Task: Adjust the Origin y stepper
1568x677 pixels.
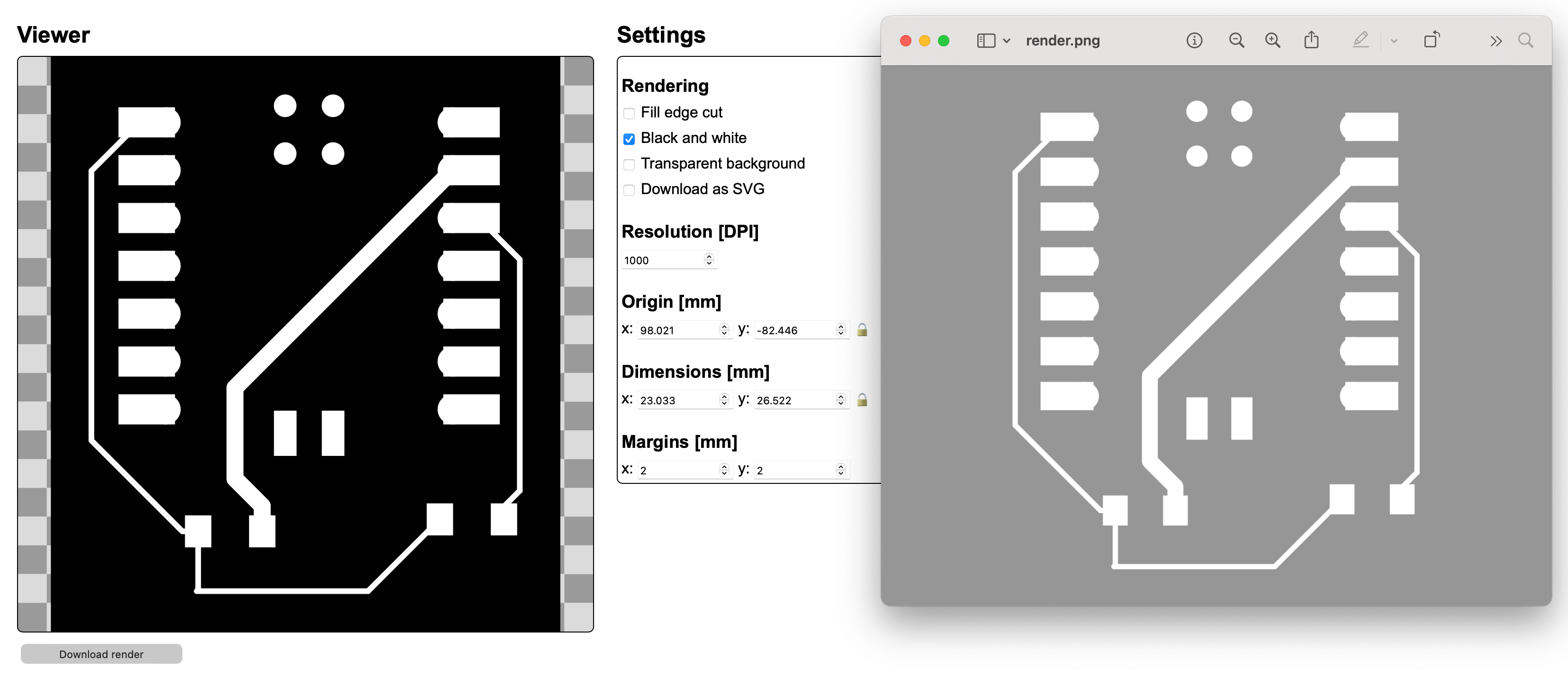Action: point(840,330)
